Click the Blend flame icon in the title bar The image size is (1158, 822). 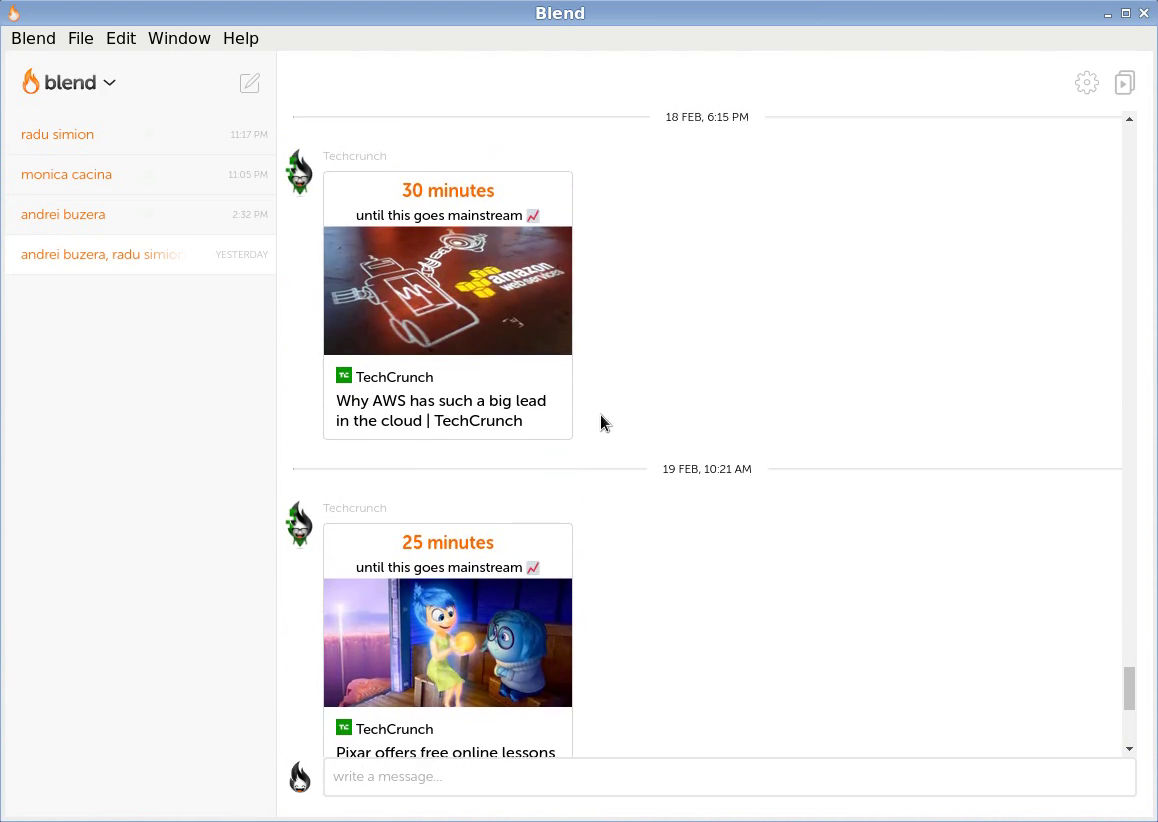click(13, 13)
